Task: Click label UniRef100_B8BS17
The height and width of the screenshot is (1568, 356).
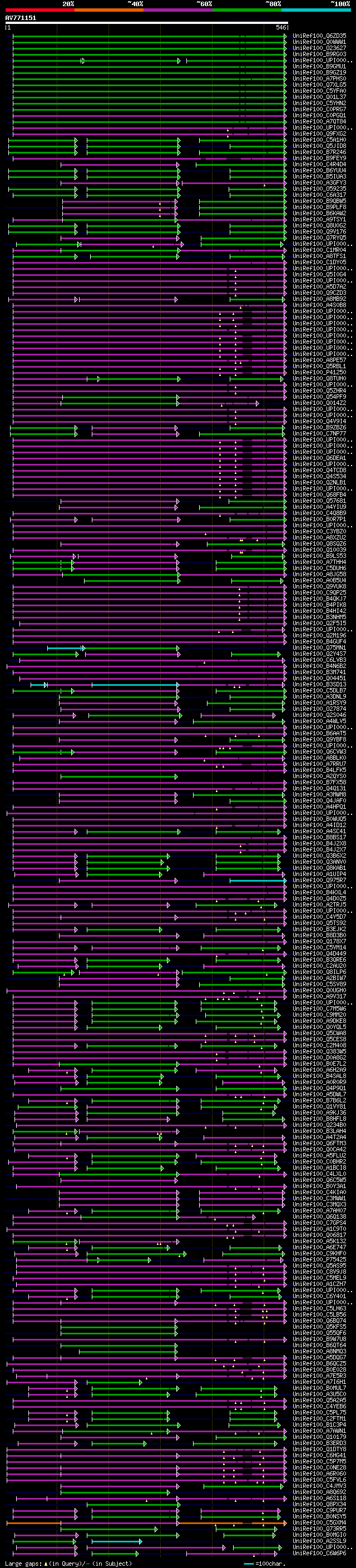Action: (x=319, y=837)
